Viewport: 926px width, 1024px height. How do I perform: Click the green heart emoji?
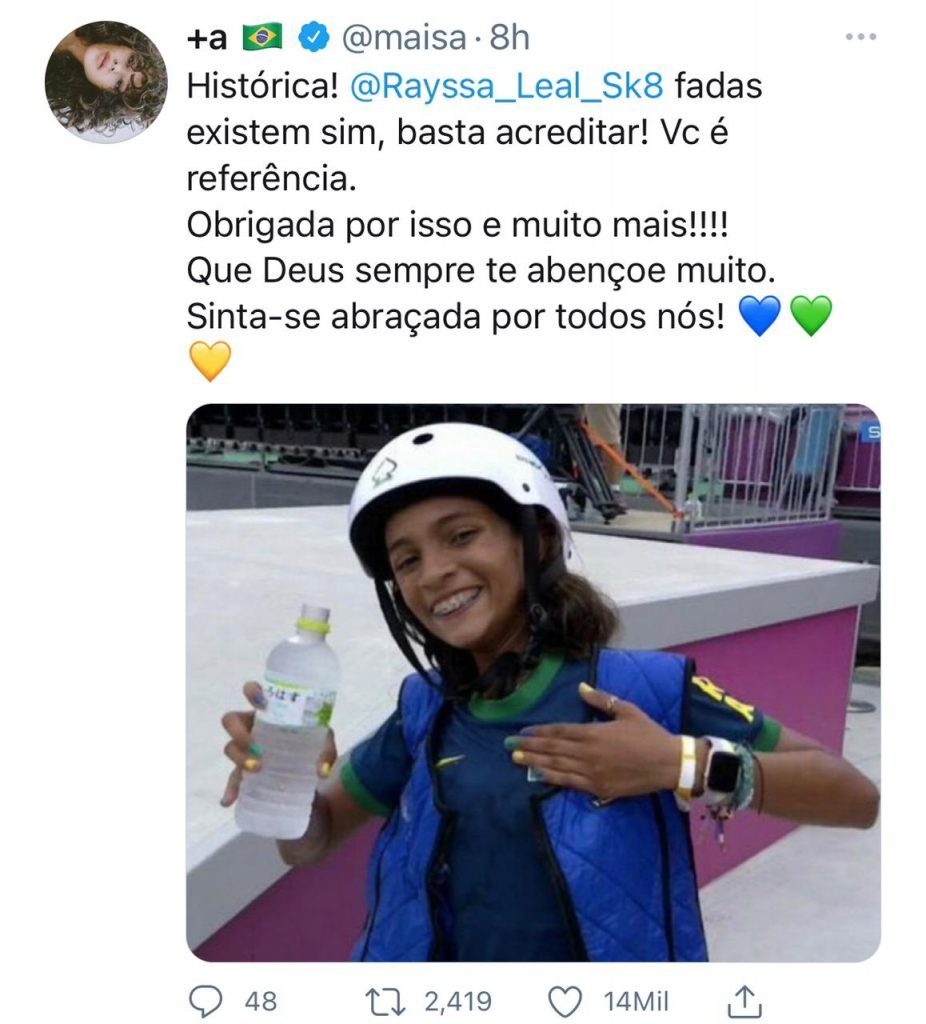click(811, 315)
